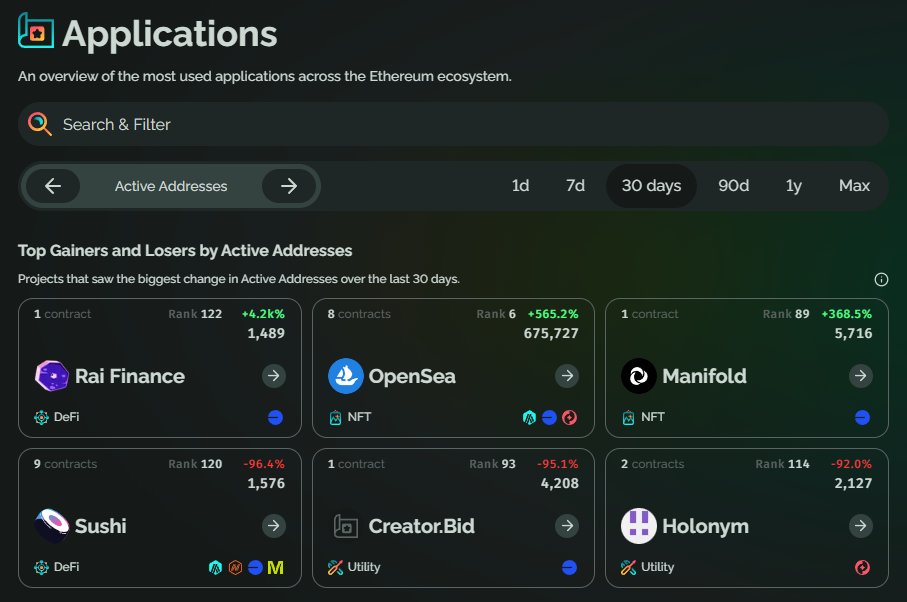Select the 30 days time range
This screenshot has height=602, width=907.
(651, 186)
